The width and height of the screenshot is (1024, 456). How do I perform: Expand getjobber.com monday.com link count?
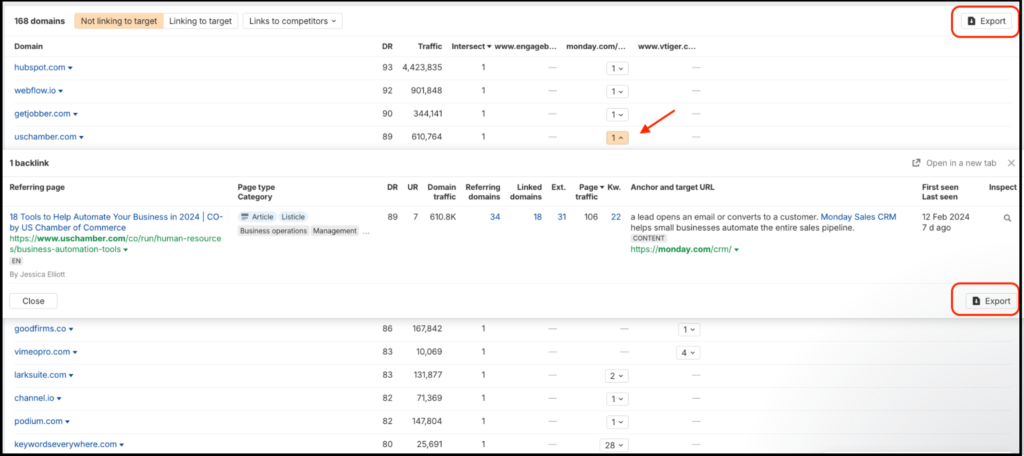coord(617,114)
